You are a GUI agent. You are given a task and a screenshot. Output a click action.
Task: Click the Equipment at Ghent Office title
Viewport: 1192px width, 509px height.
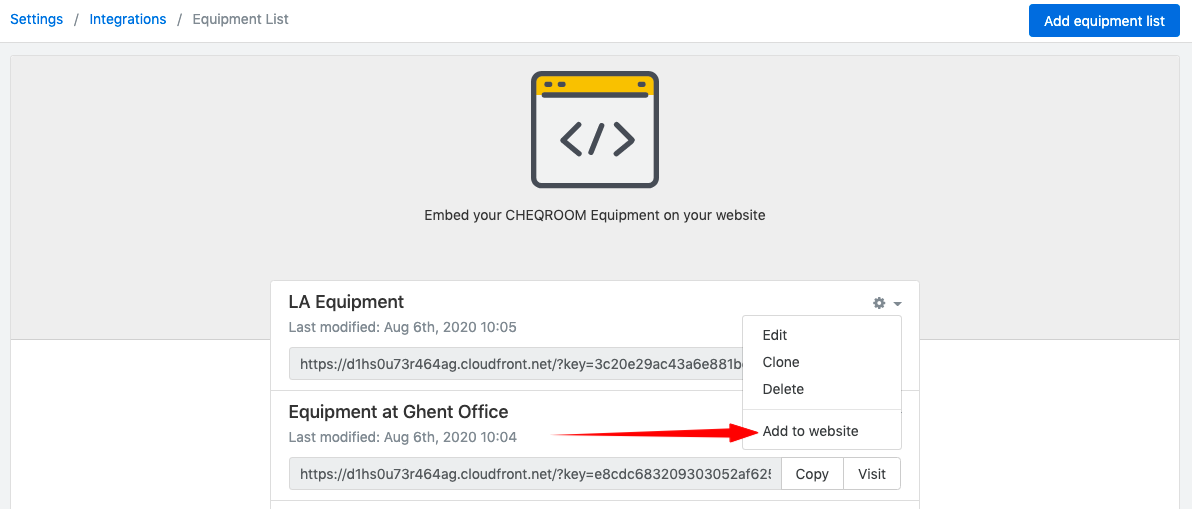tap(398, 412)
